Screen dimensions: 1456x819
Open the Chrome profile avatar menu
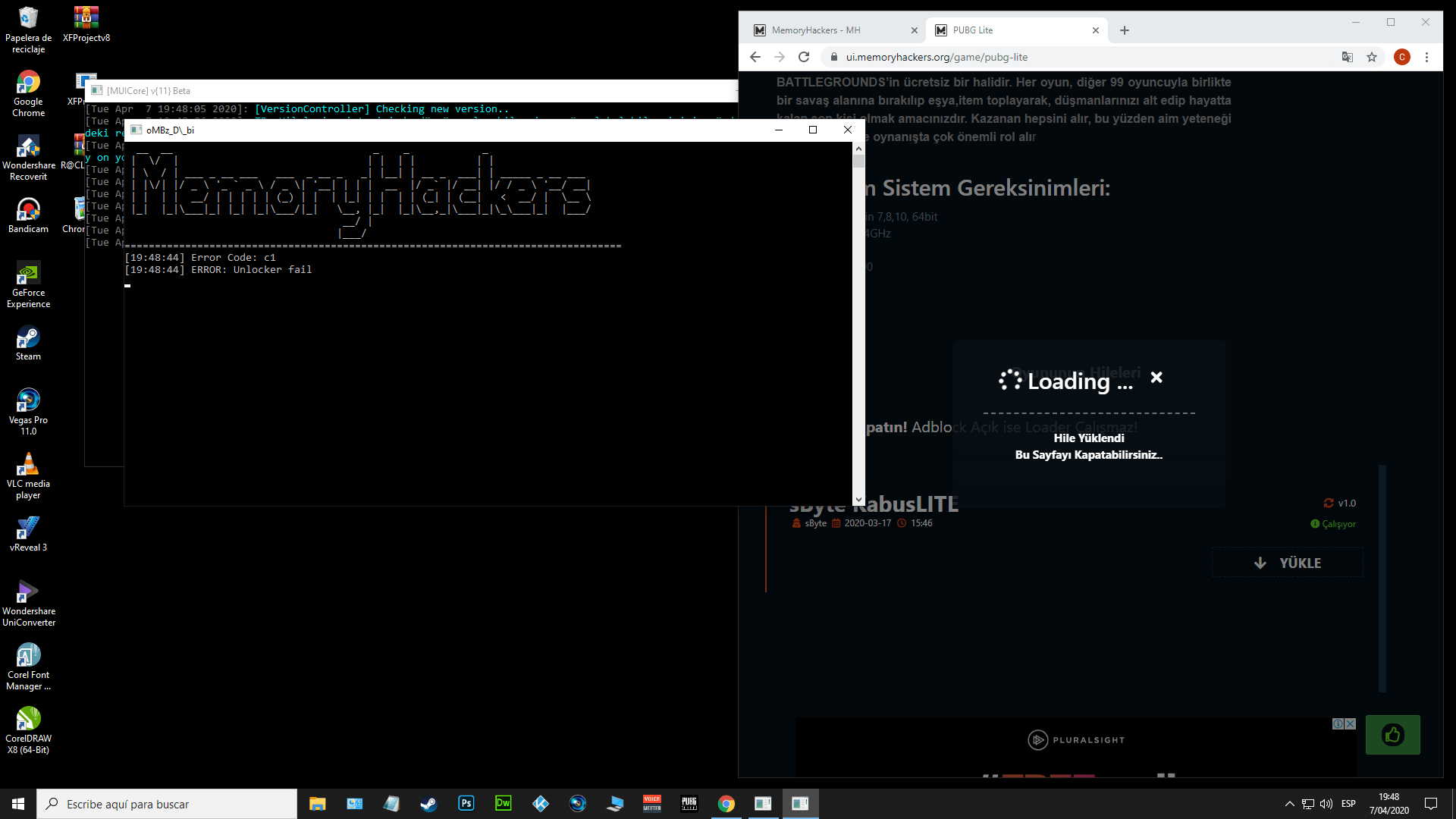(1401, 57)
